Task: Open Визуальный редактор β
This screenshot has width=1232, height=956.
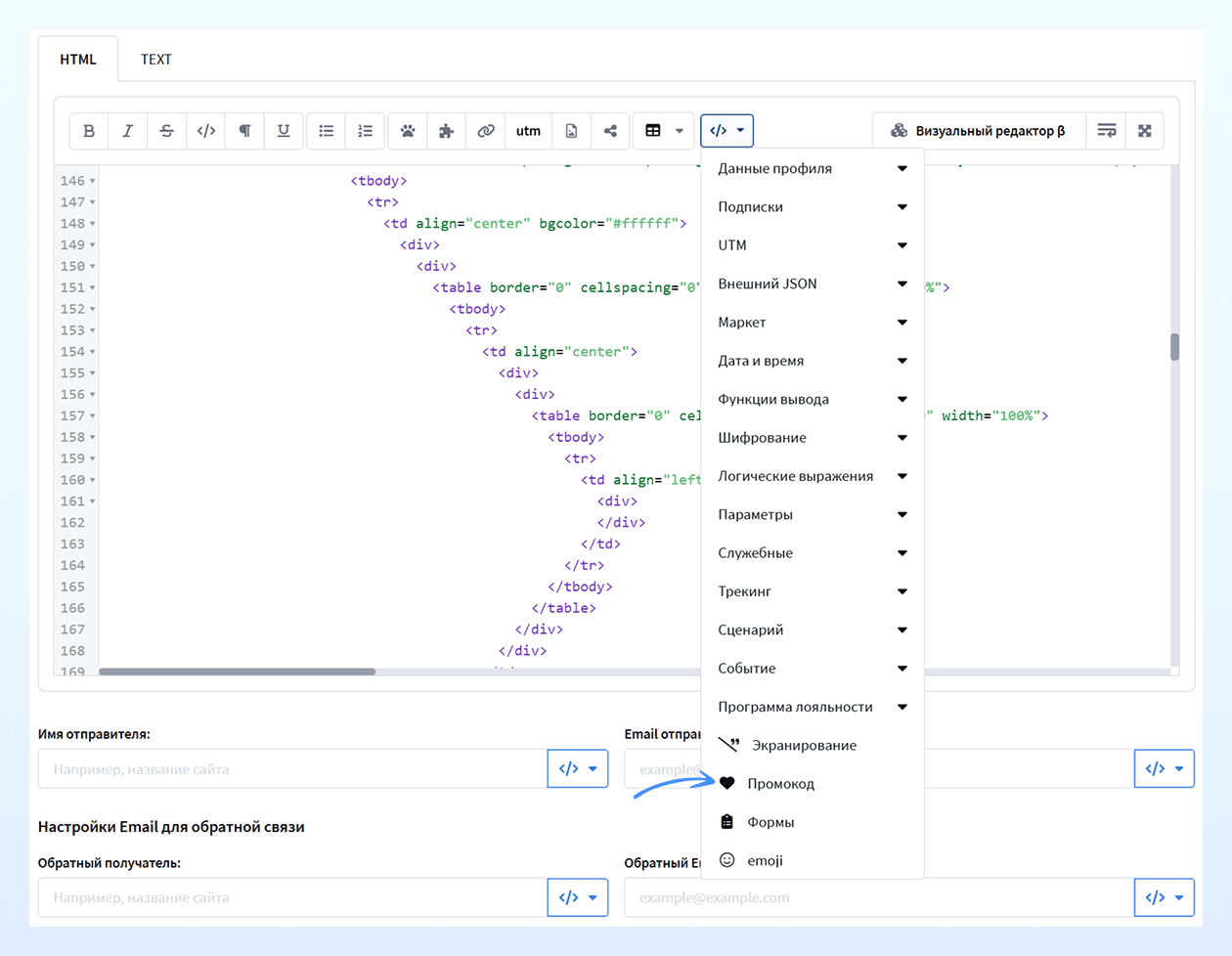Action: [979, 131]
